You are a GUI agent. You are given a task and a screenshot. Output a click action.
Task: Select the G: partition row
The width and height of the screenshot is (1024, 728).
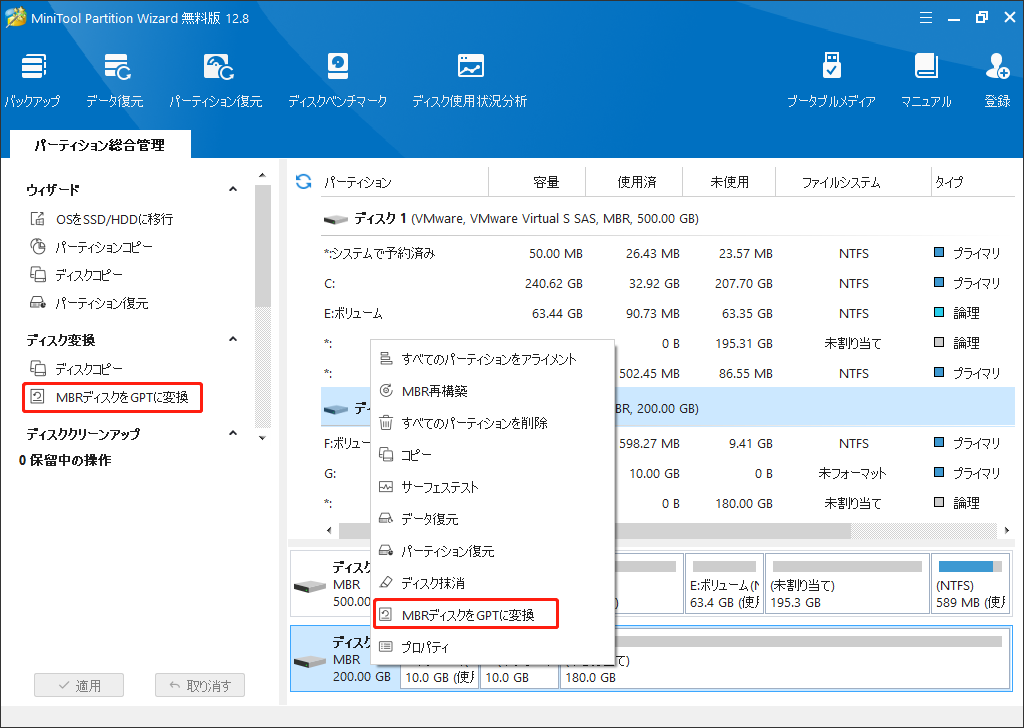[667, 473]
